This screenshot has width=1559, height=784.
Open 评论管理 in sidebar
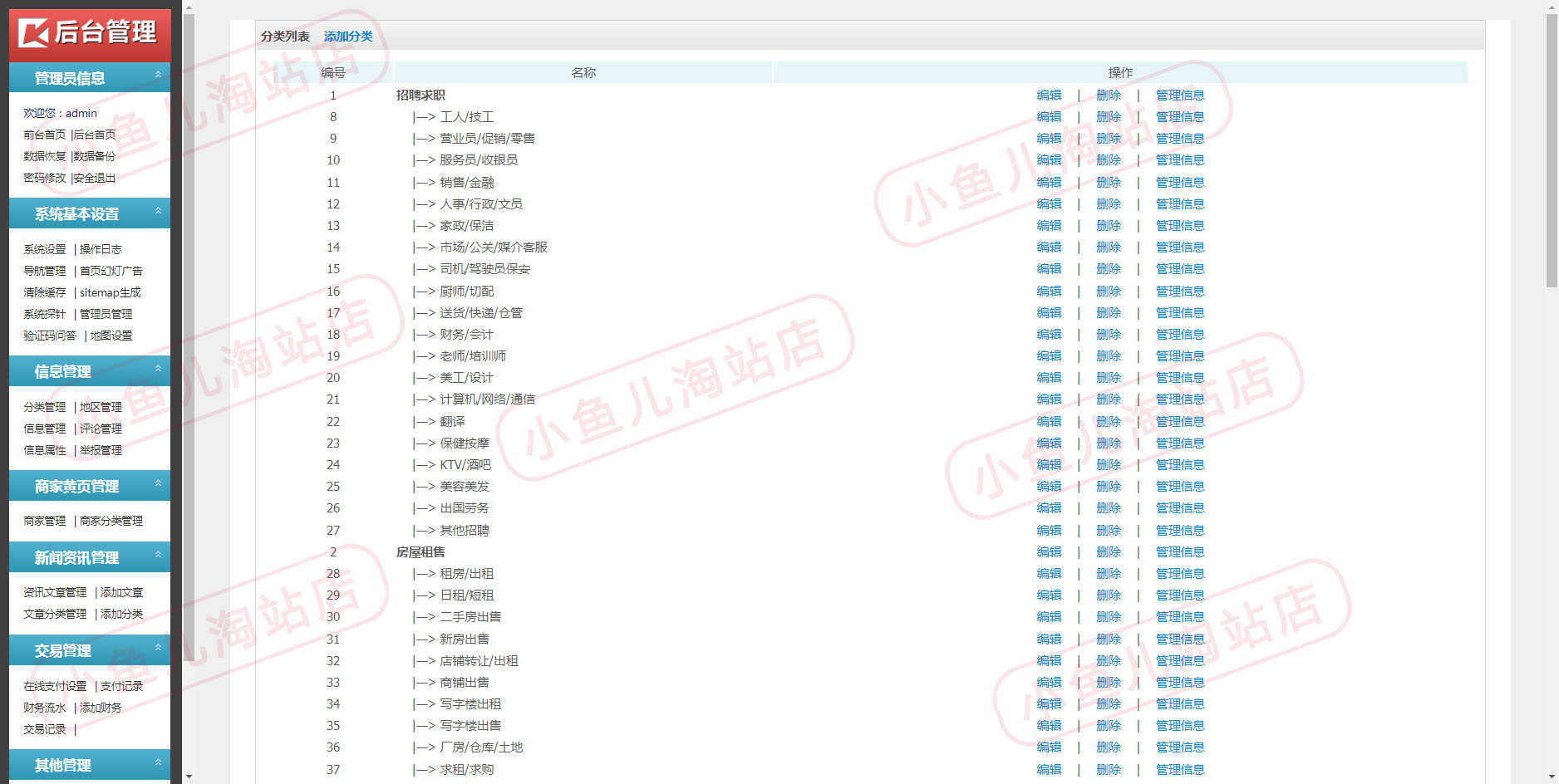101,429
